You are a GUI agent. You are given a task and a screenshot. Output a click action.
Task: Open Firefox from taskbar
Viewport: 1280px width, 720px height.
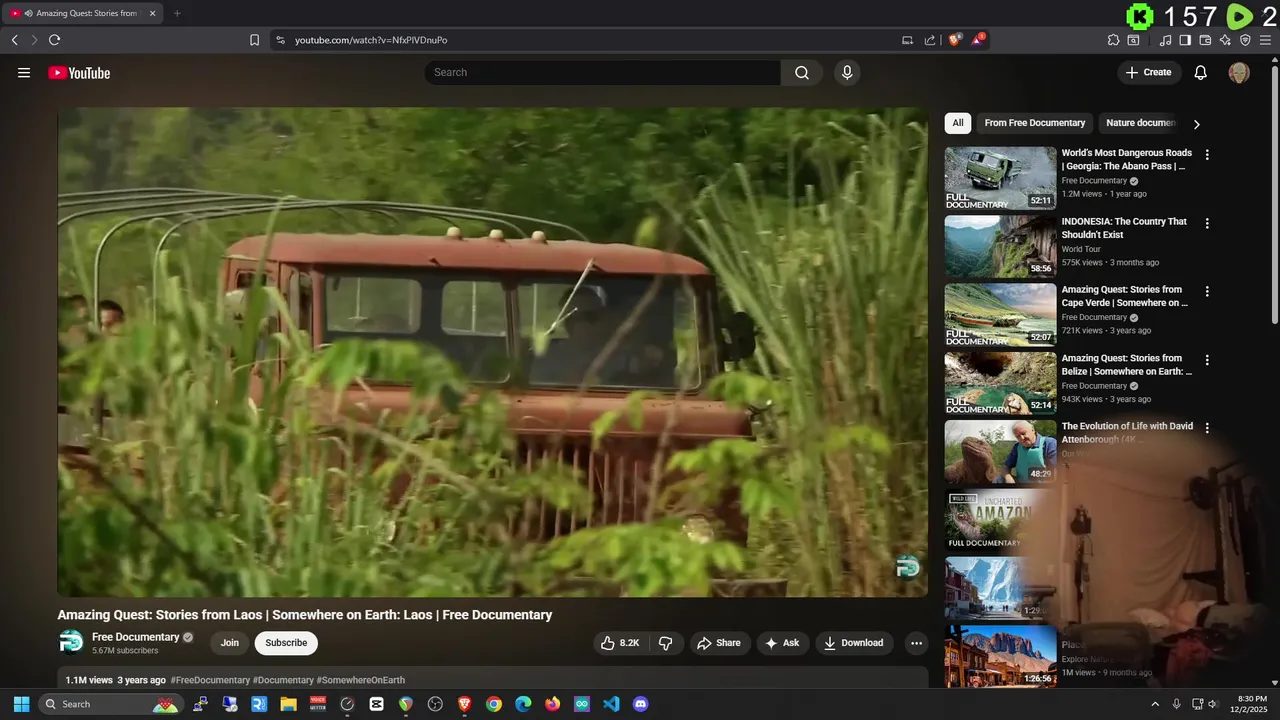pyautogui.click(x=553, y=704)
